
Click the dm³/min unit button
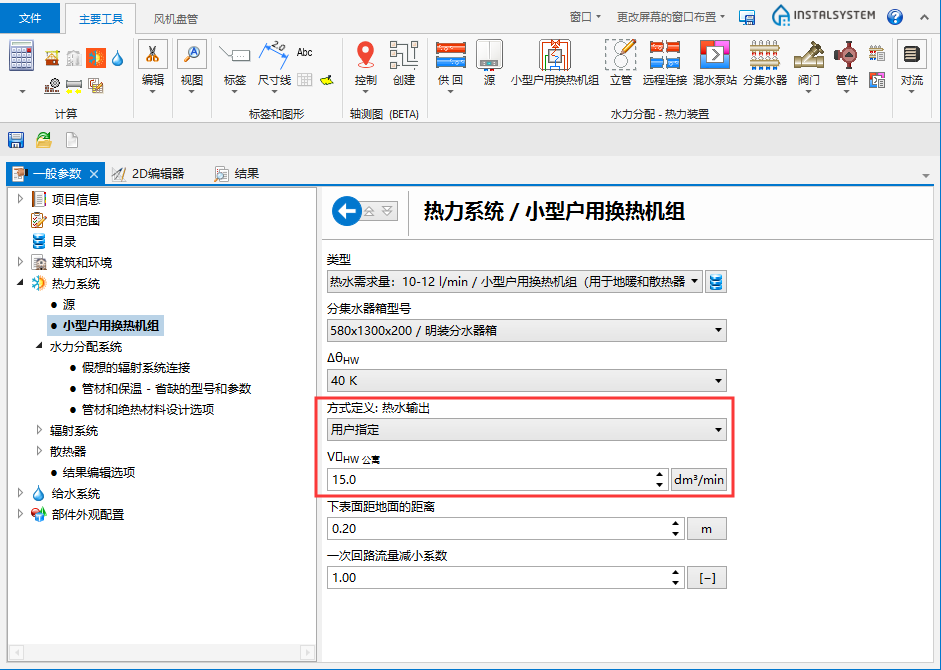click(x=698, y=480)
